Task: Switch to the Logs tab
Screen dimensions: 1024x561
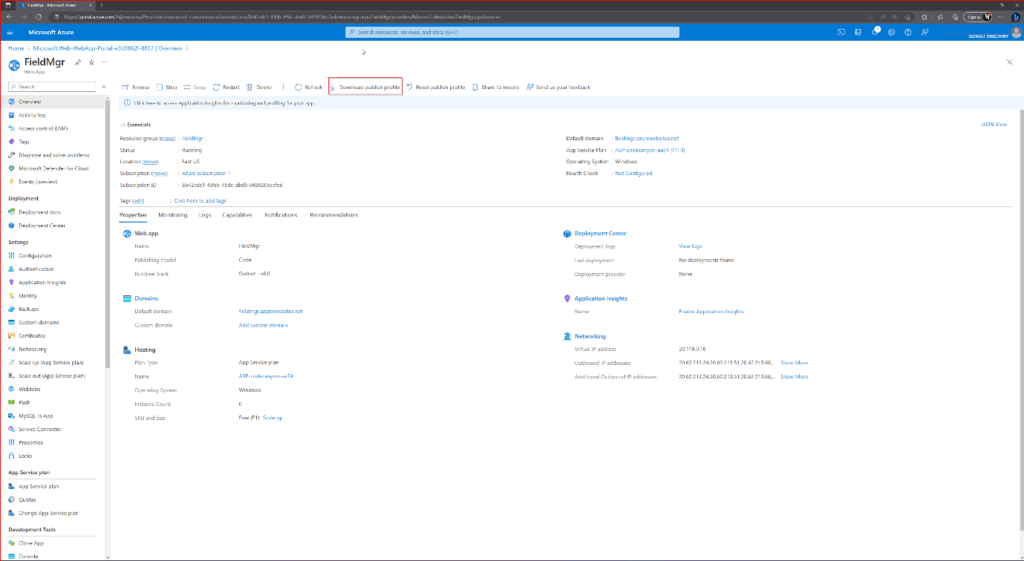Action: tap(205, 215)
